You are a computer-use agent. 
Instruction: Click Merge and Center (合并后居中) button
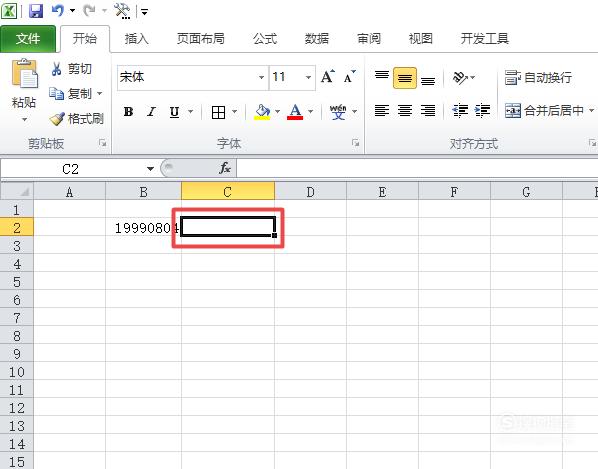tap(544, 111)
